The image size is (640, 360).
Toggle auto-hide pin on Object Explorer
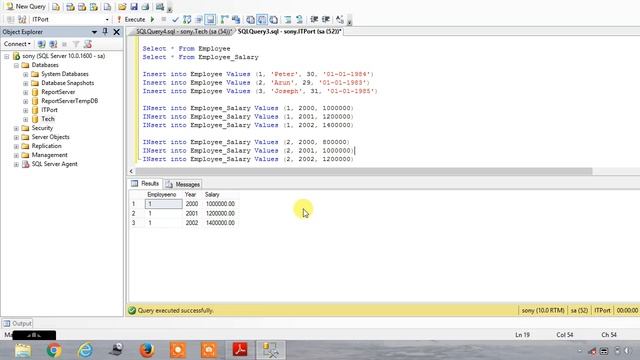pyautogui.click(x=105, y=32)
